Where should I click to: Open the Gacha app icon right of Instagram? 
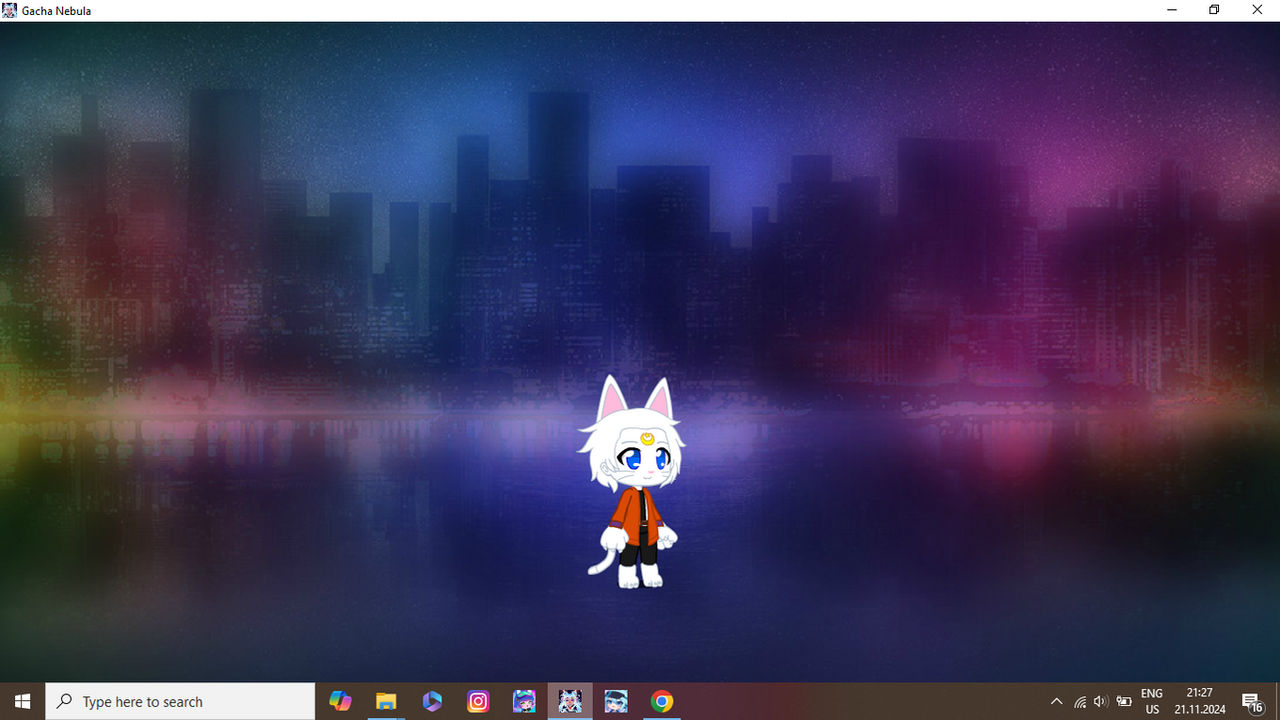[x=524, y=701]
